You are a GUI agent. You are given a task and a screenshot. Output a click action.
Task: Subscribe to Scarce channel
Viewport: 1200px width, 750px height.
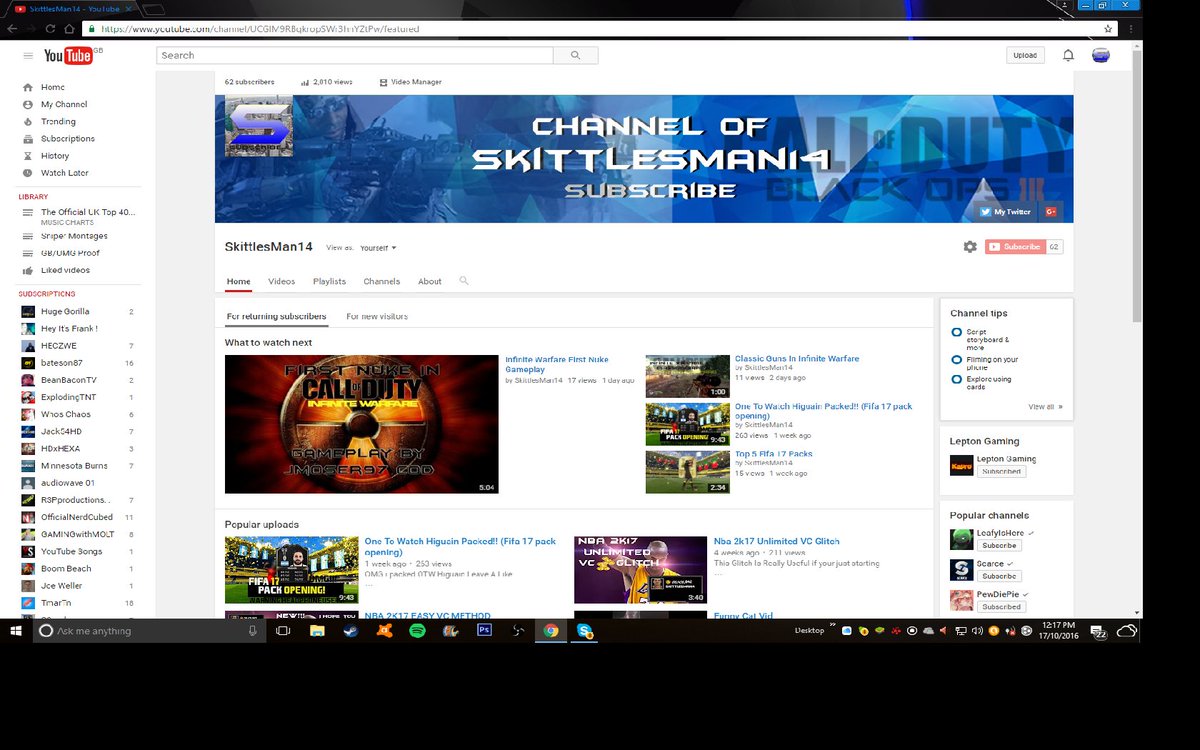[999, 576]
